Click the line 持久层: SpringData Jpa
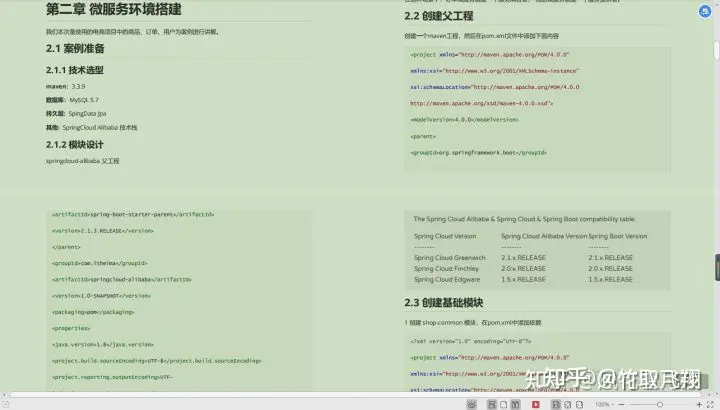This screenshot has height=410, width=720. (76, 113)
